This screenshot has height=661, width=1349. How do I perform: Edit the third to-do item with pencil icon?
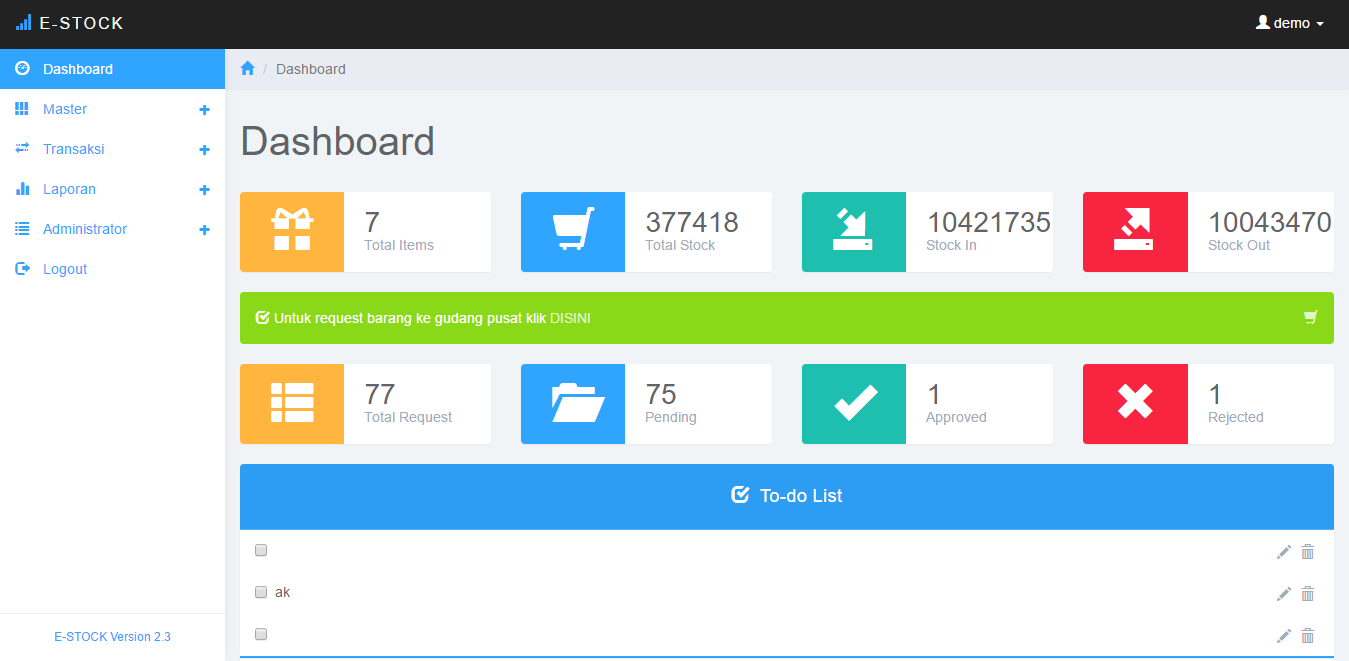1284,635
